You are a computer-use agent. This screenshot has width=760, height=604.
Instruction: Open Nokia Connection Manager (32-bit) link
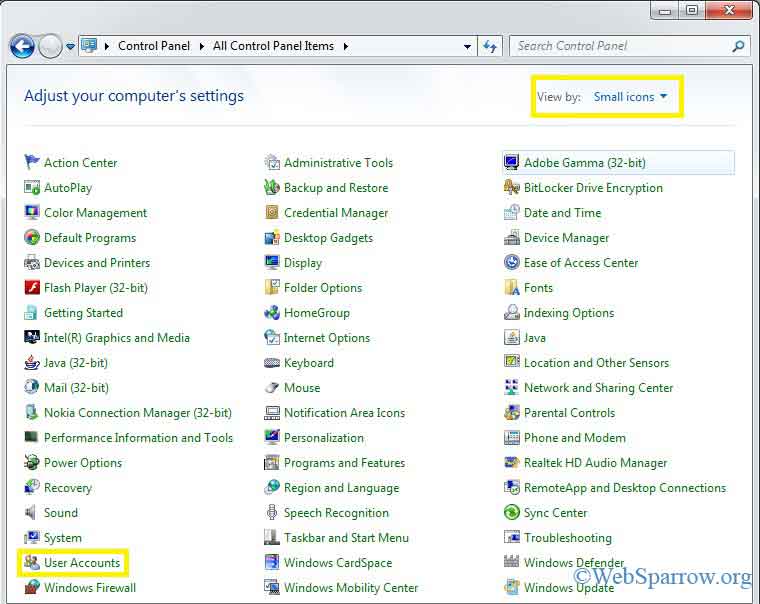click(138, 413)
